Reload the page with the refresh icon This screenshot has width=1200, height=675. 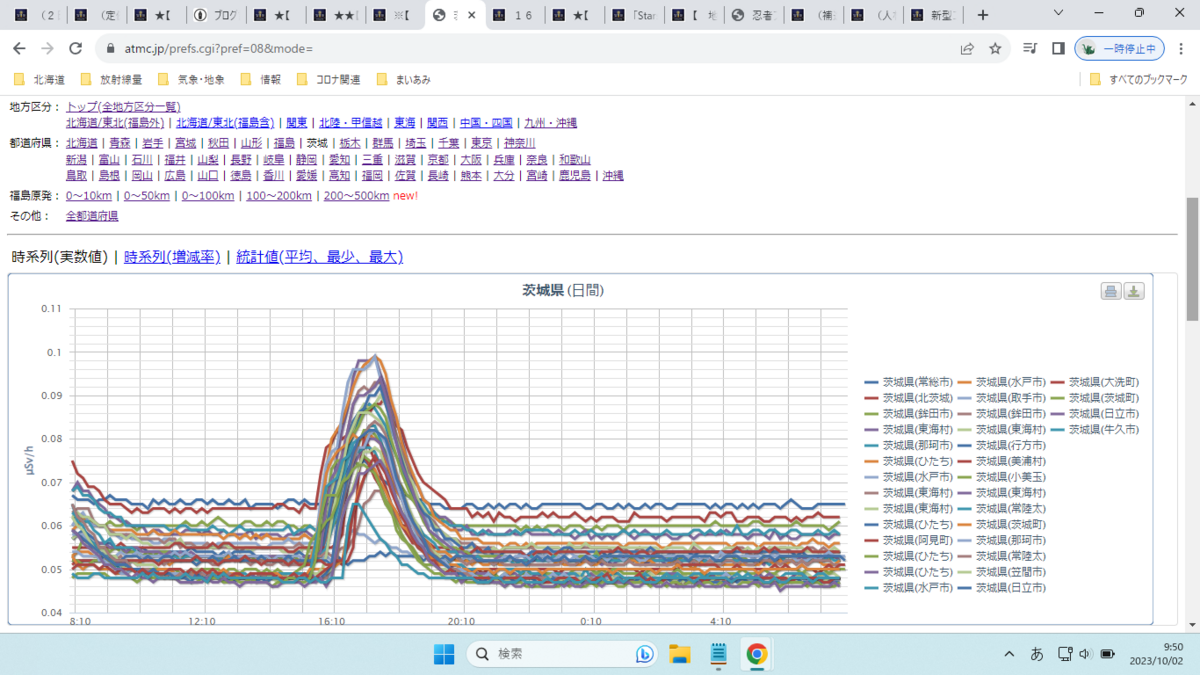tap(75, 48)
